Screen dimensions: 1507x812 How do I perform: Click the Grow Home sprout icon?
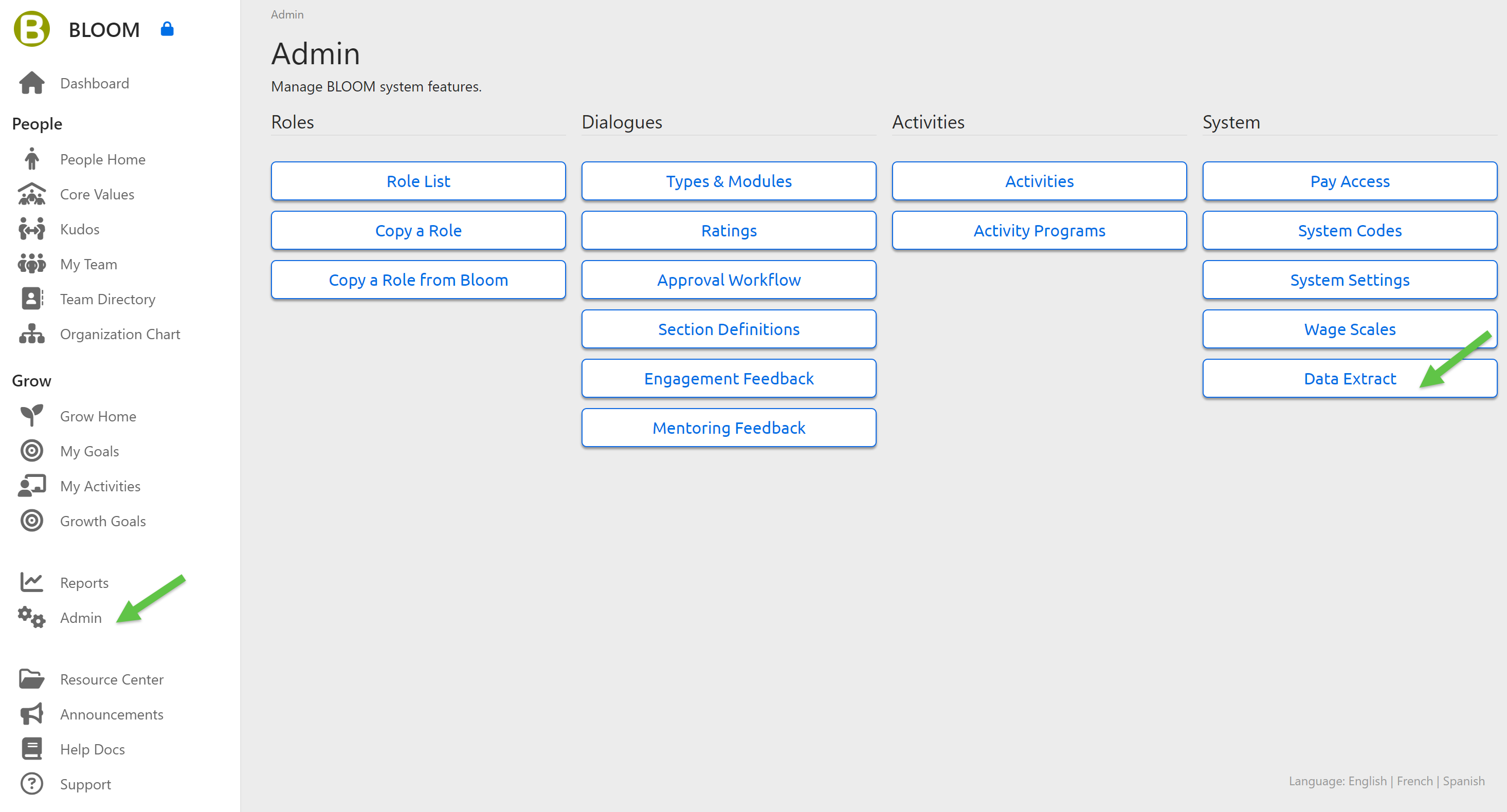31,416
